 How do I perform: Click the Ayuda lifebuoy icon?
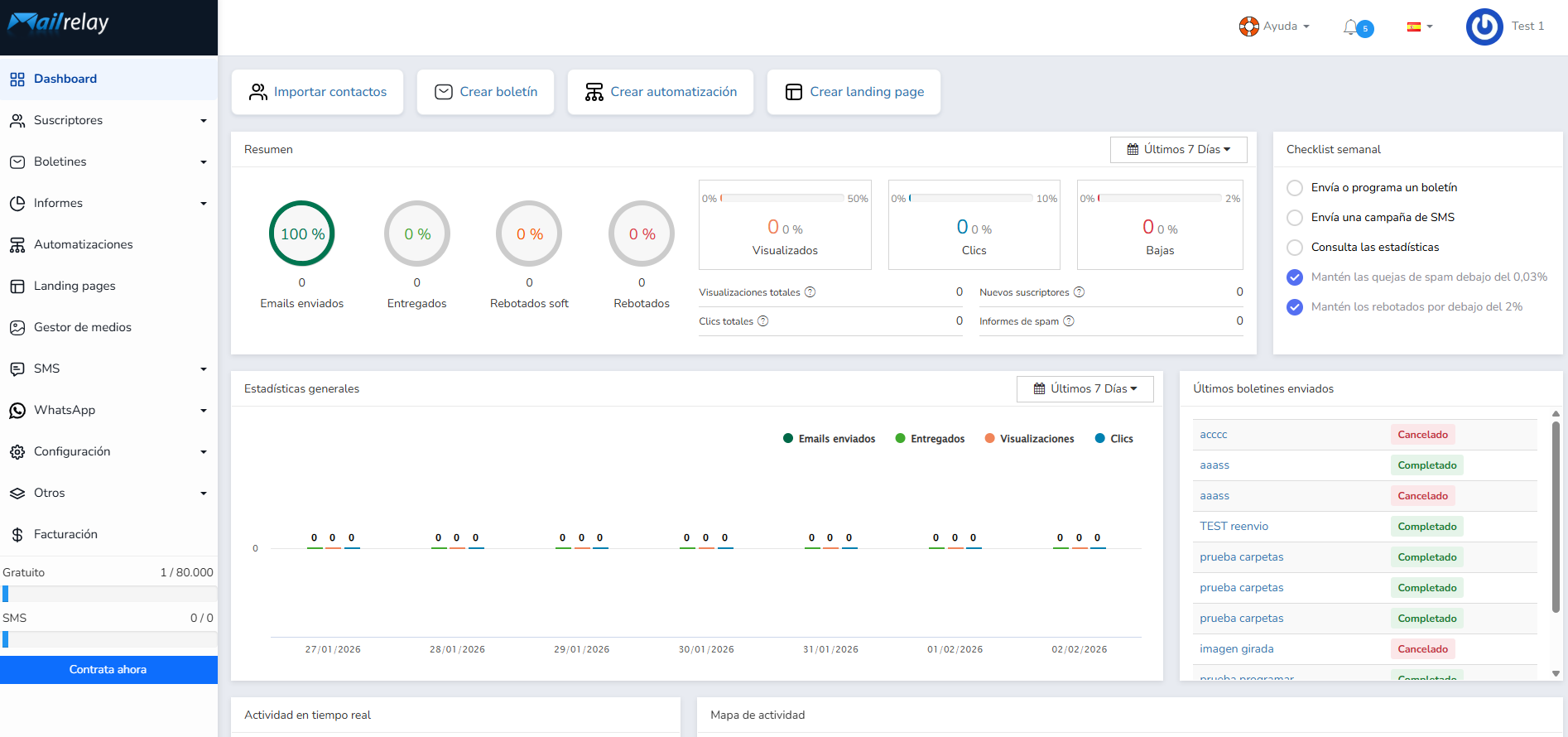point(1248,26)
